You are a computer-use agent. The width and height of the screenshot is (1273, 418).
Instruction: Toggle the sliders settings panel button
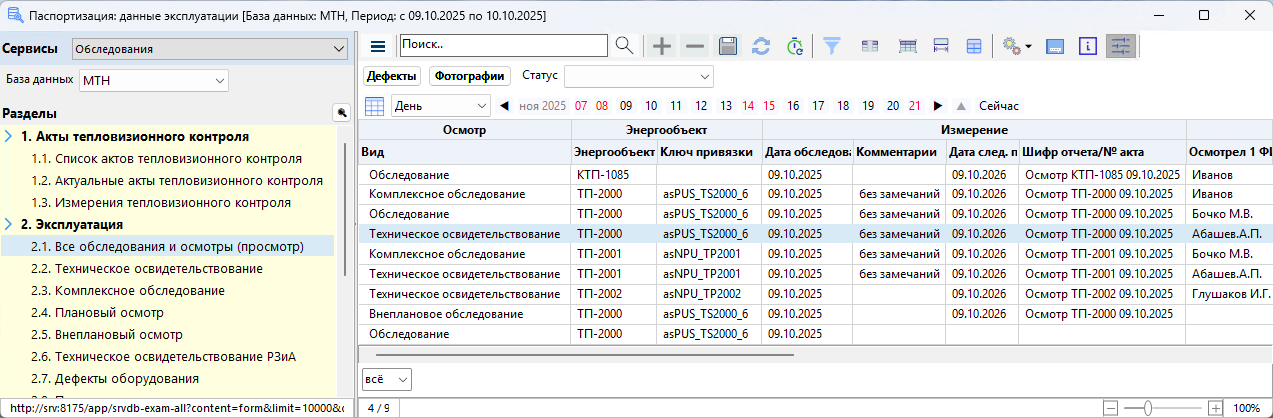(x=1121, y=46)
